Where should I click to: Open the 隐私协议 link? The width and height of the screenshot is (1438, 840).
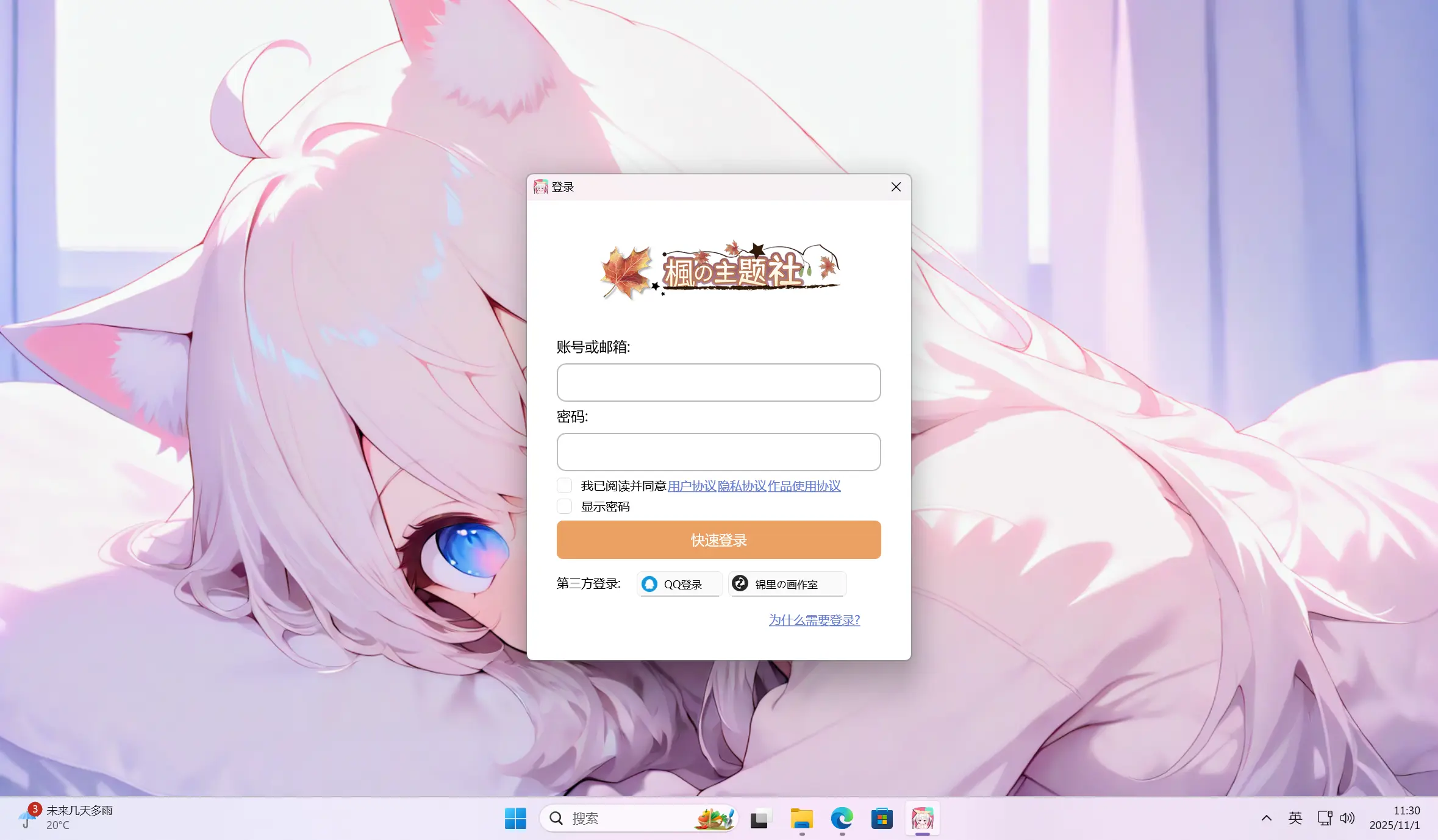[742, 486]
